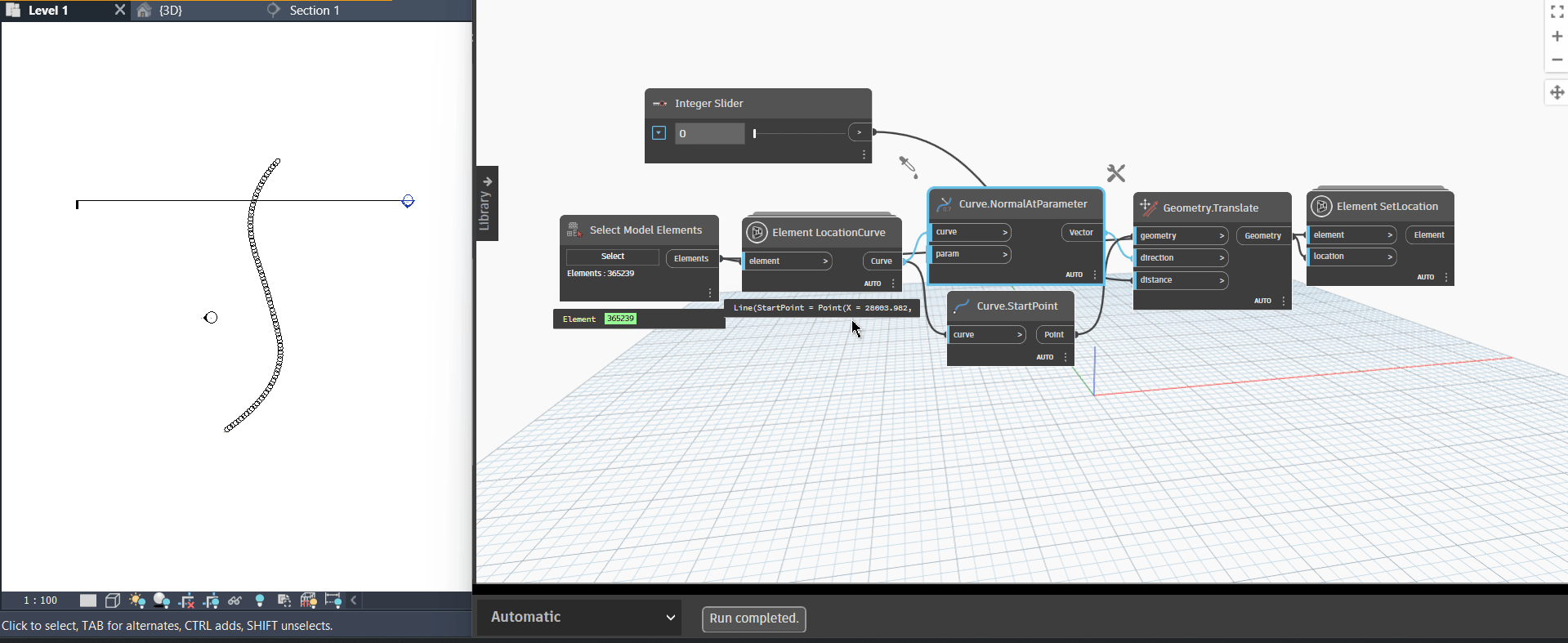Click location input of Element SetLocation node
The width and height of the screenshot is (1568, 643).
pyautogui.click(x=1352, y=257)
